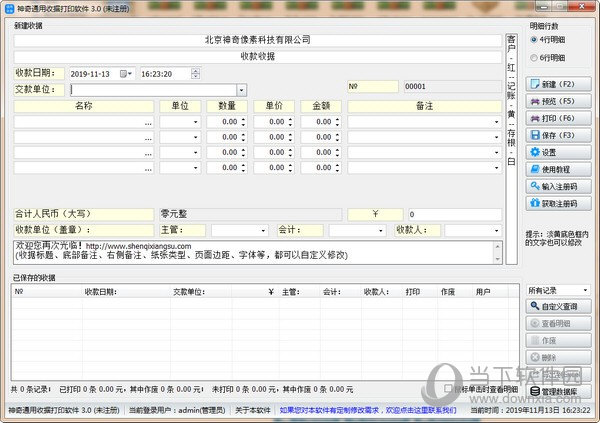Toggle 鼠标单击时查看明细 checkbox
This screenshot has width=600, height=423.
point(448,389)
